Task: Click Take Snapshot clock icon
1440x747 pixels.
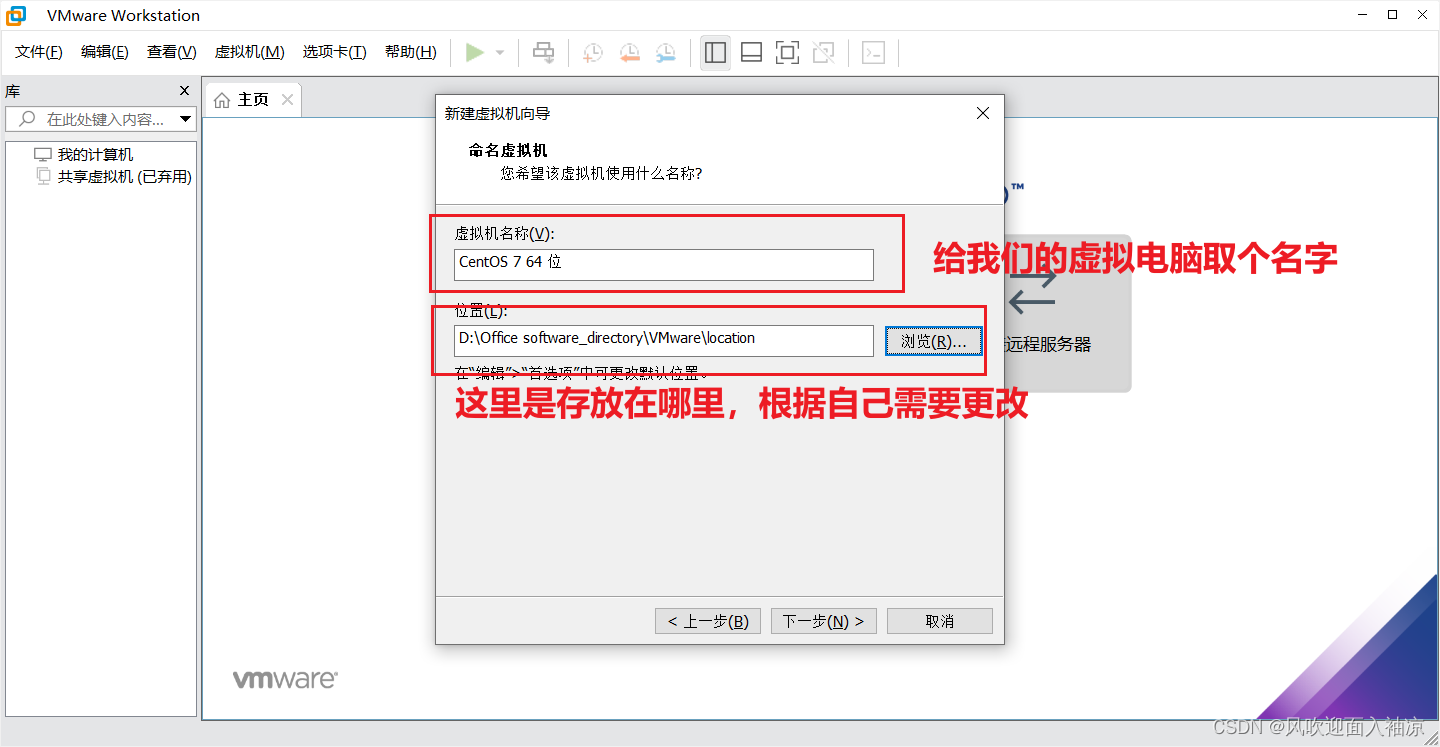Action: coord(593,52)
